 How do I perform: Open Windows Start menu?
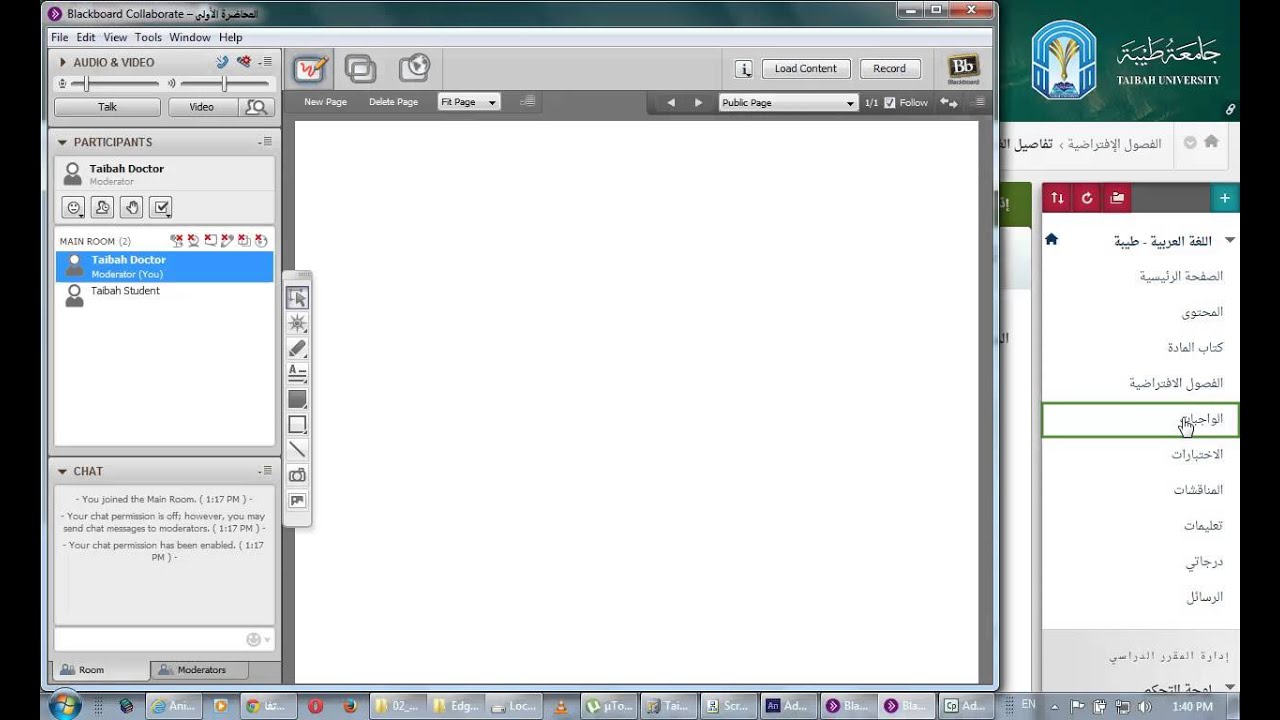pos(64,705)
